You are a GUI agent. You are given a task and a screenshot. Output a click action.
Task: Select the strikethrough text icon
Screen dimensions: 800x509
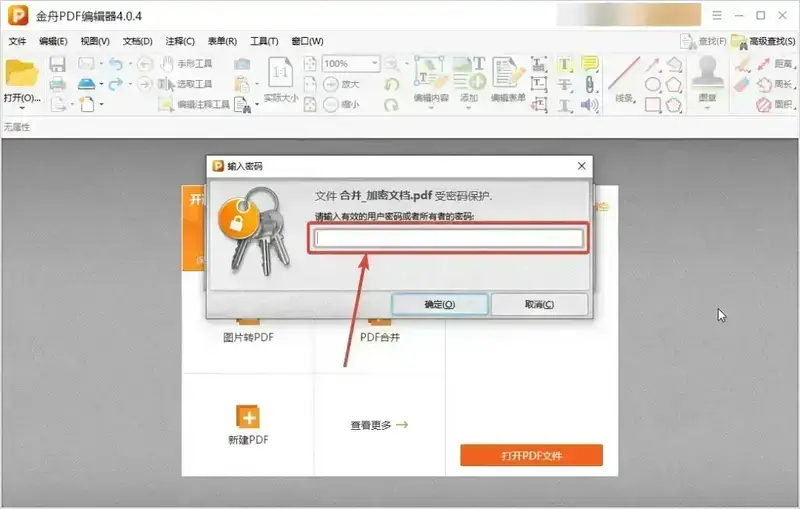(564, 85)
